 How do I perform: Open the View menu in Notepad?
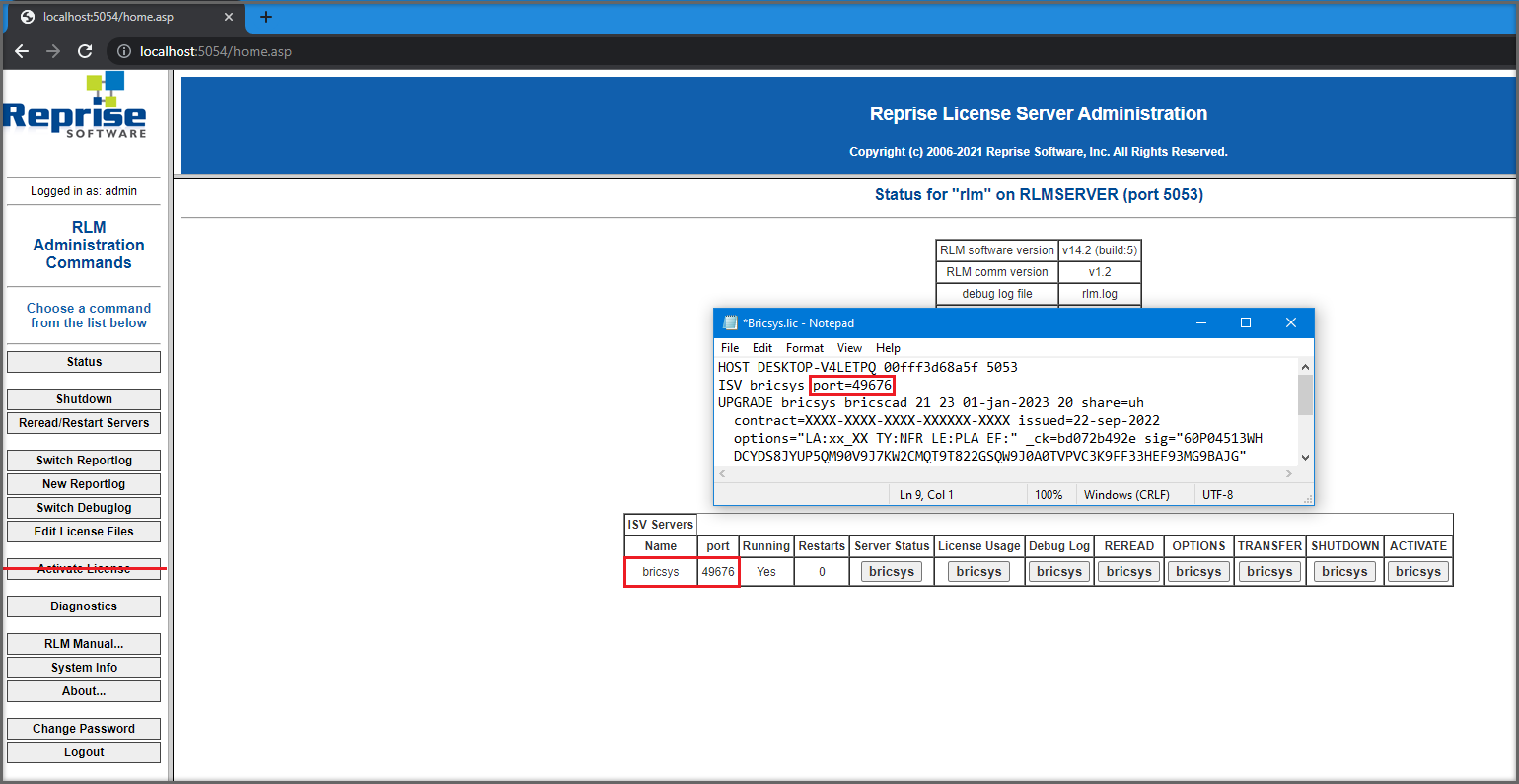coord(849,347)
